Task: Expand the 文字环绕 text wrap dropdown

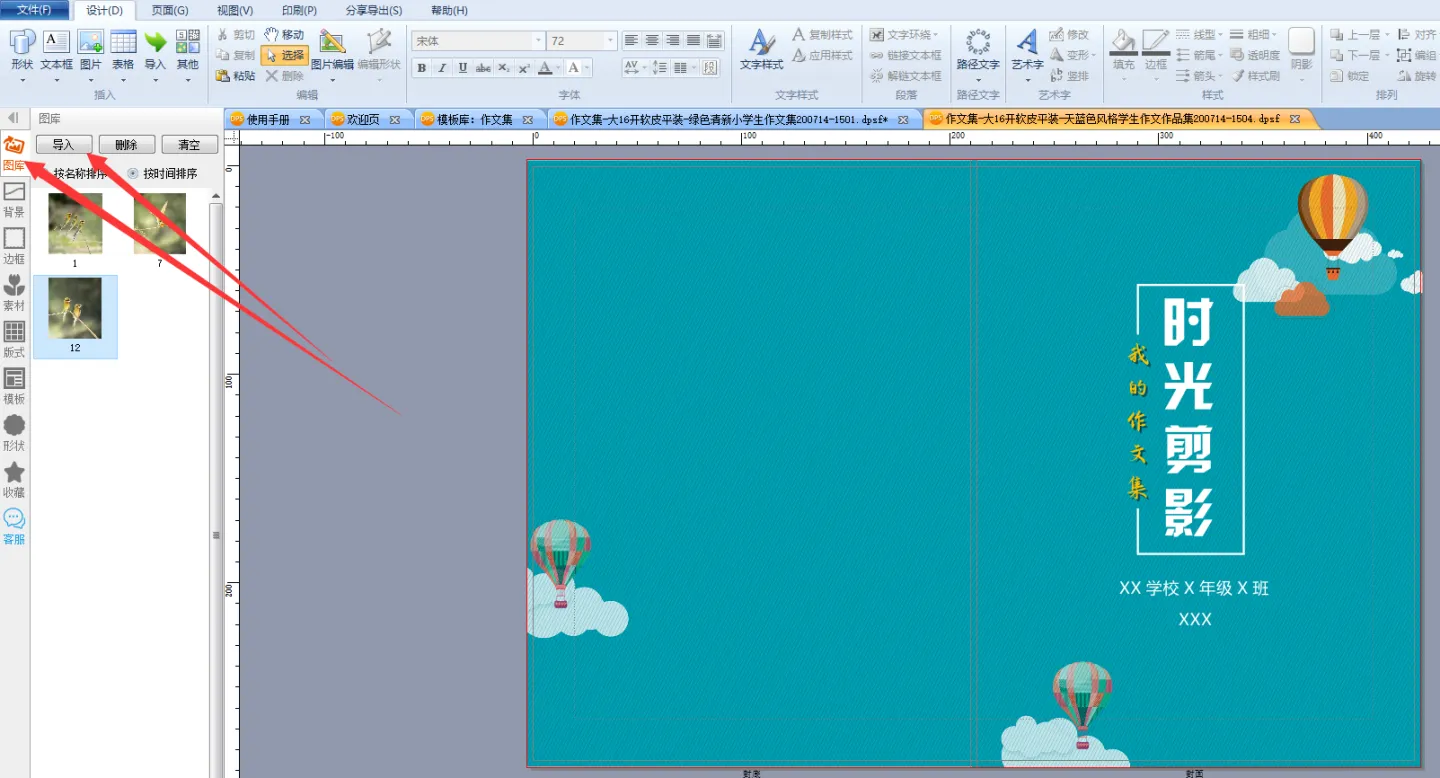Action: click(937, 35)
